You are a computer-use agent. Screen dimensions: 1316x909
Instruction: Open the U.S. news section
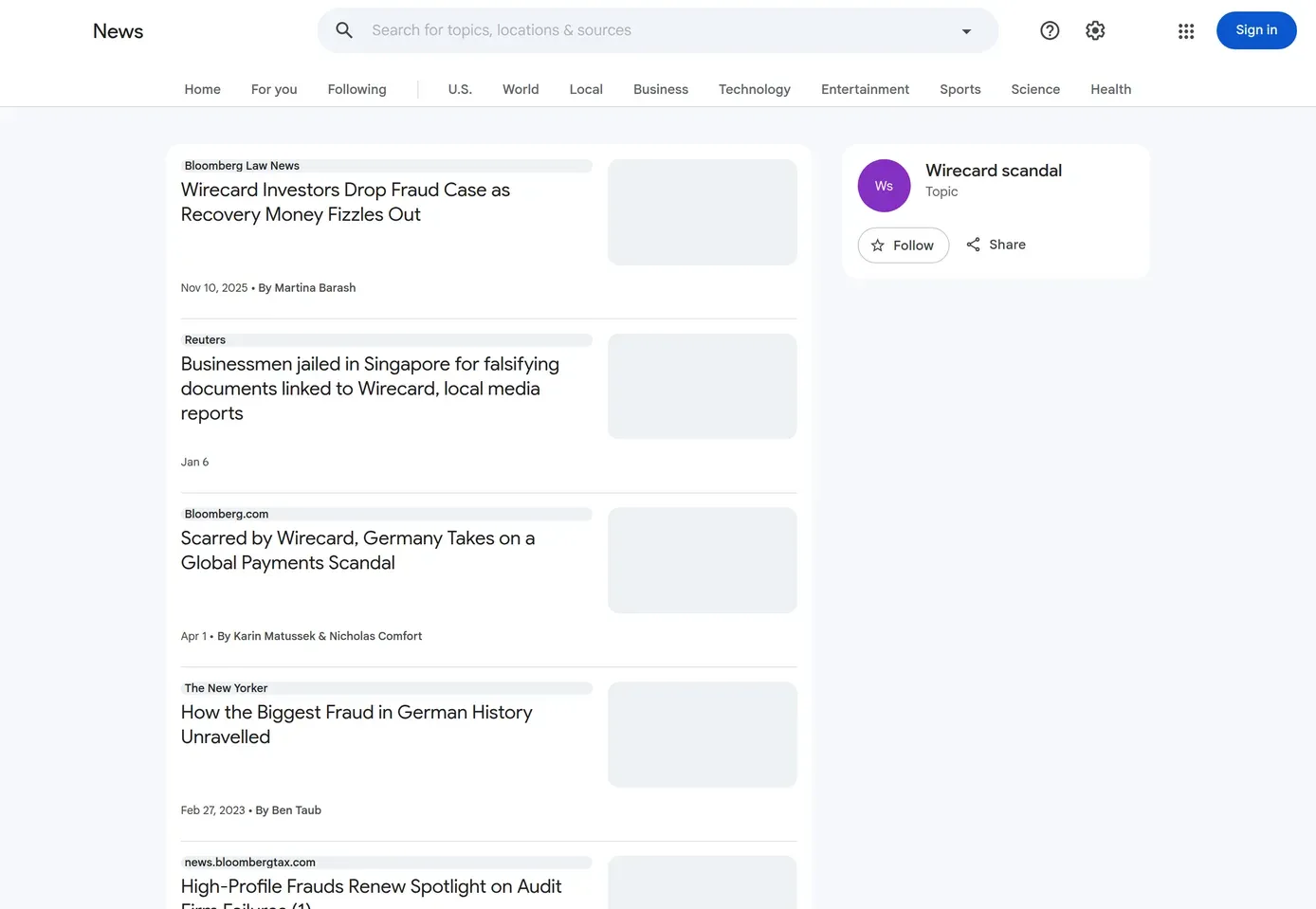(x=460, y=89)
